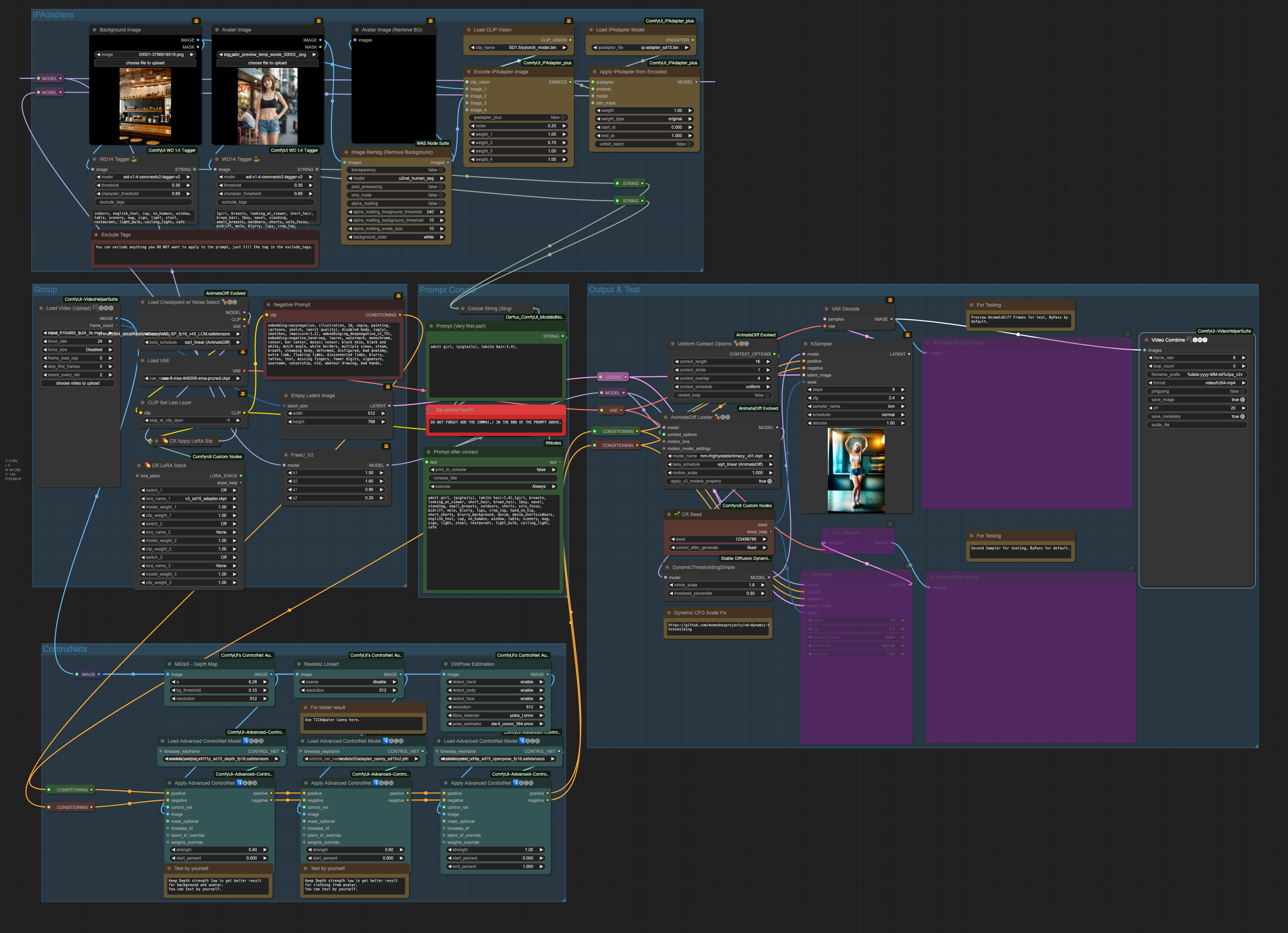The image size is (1288, 933).
Task: Click AnimateDiff Loader title emoji icon
Action: click(x=717, y=417)
